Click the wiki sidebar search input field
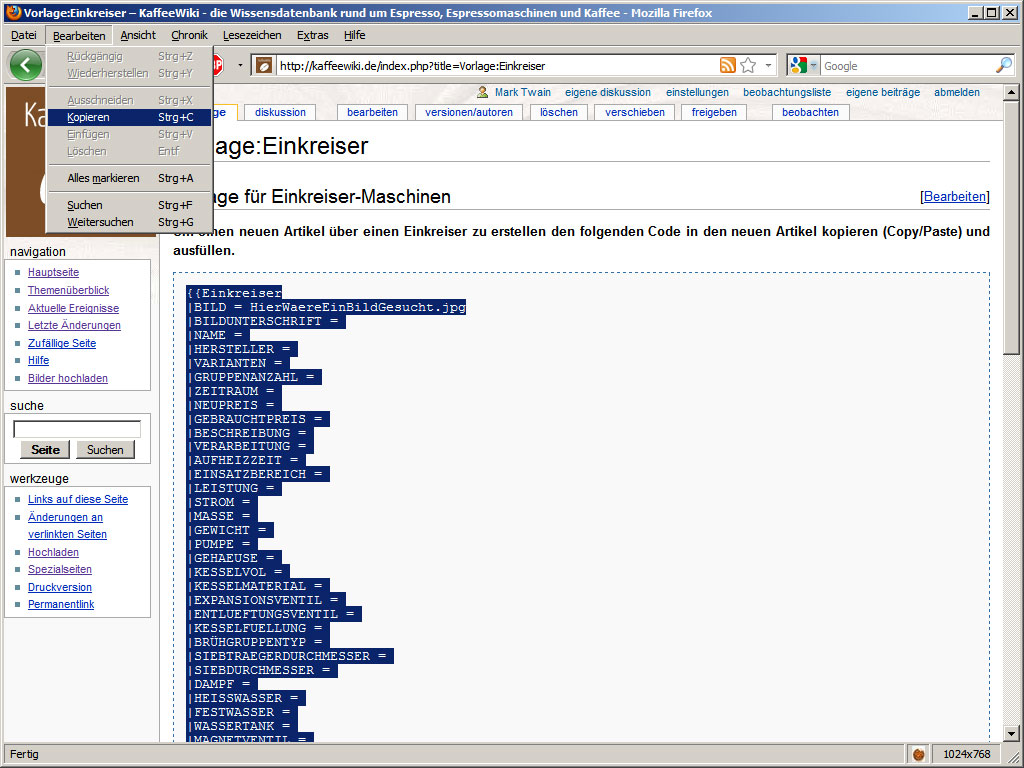This screenshot has height=768, width=1024. click(x=77, y=429)
